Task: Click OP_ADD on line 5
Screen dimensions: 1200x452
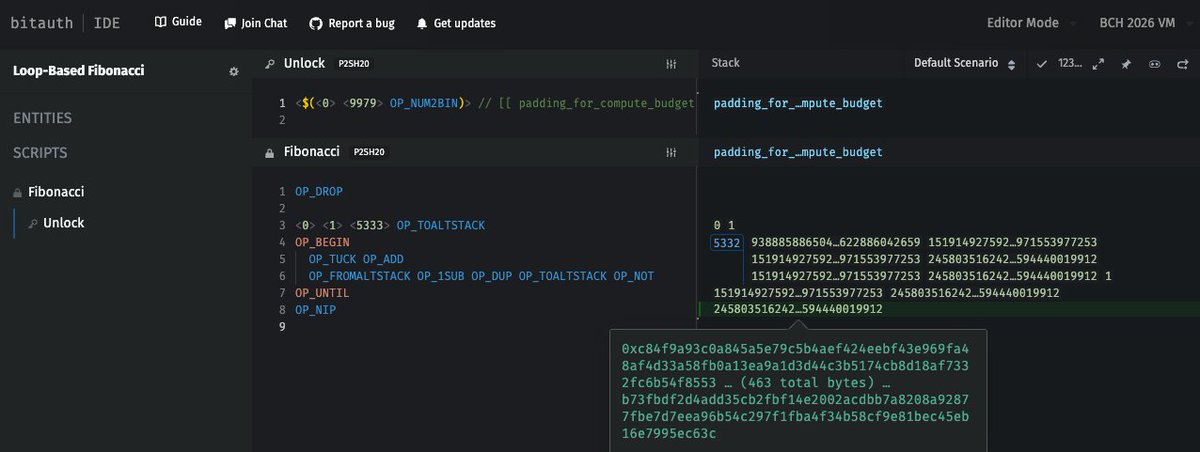Action: tap(382, 259)
